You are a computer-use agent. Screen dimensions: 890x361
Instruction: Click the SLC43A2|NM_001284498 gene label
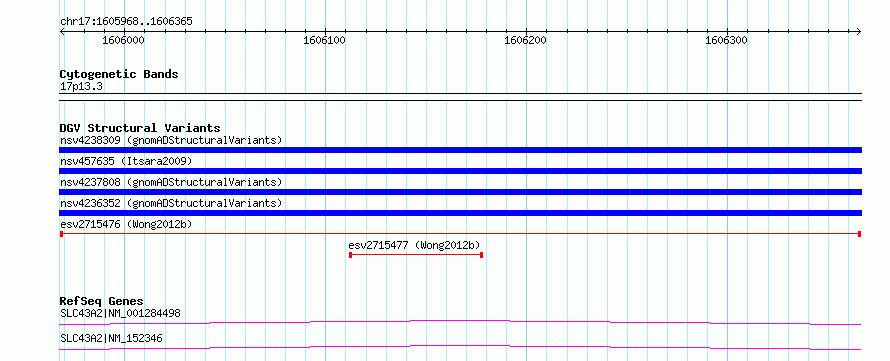click(120, 313)
